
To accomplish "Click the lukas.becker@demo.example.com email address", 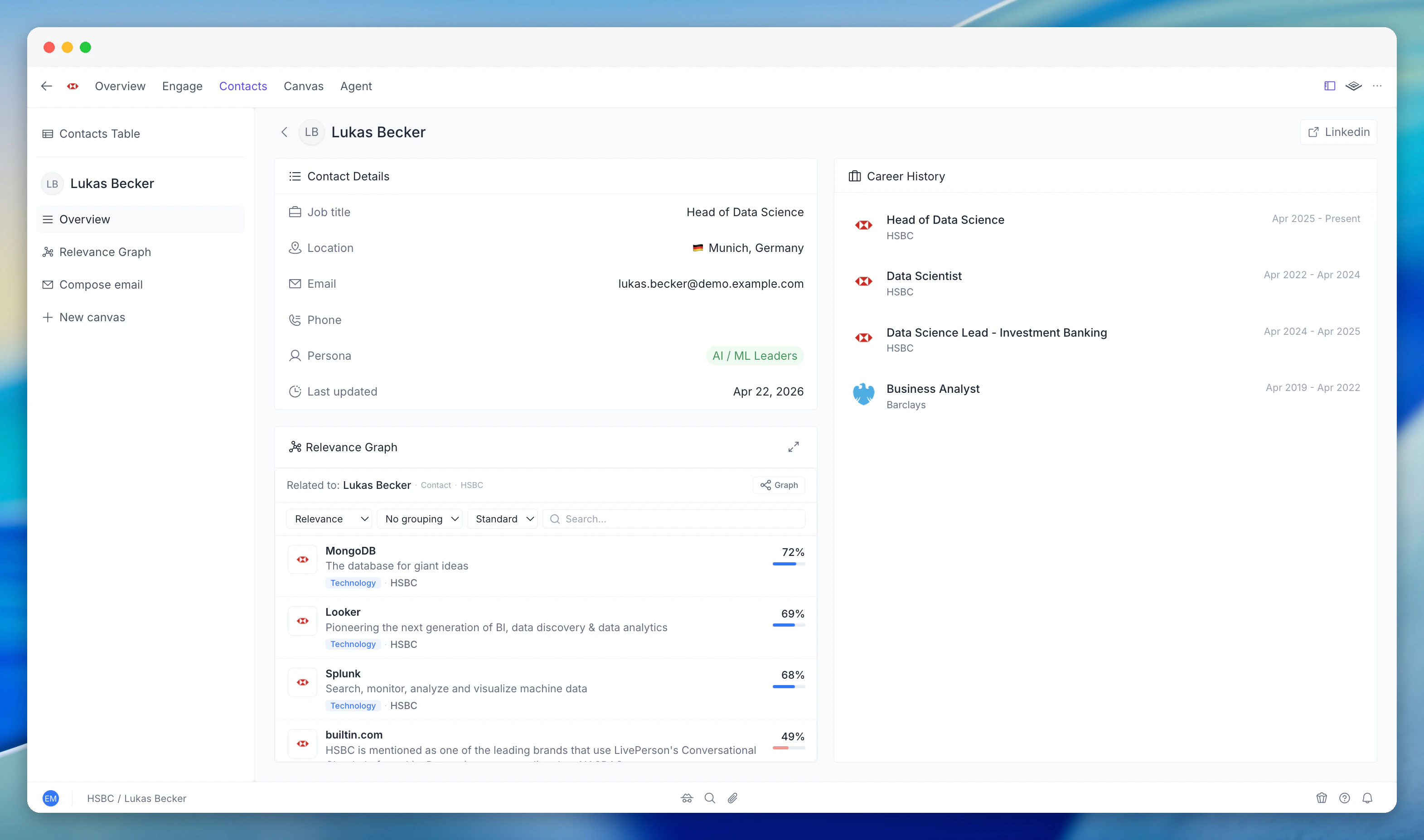I will pyautogui.click(x=711, y=284).
